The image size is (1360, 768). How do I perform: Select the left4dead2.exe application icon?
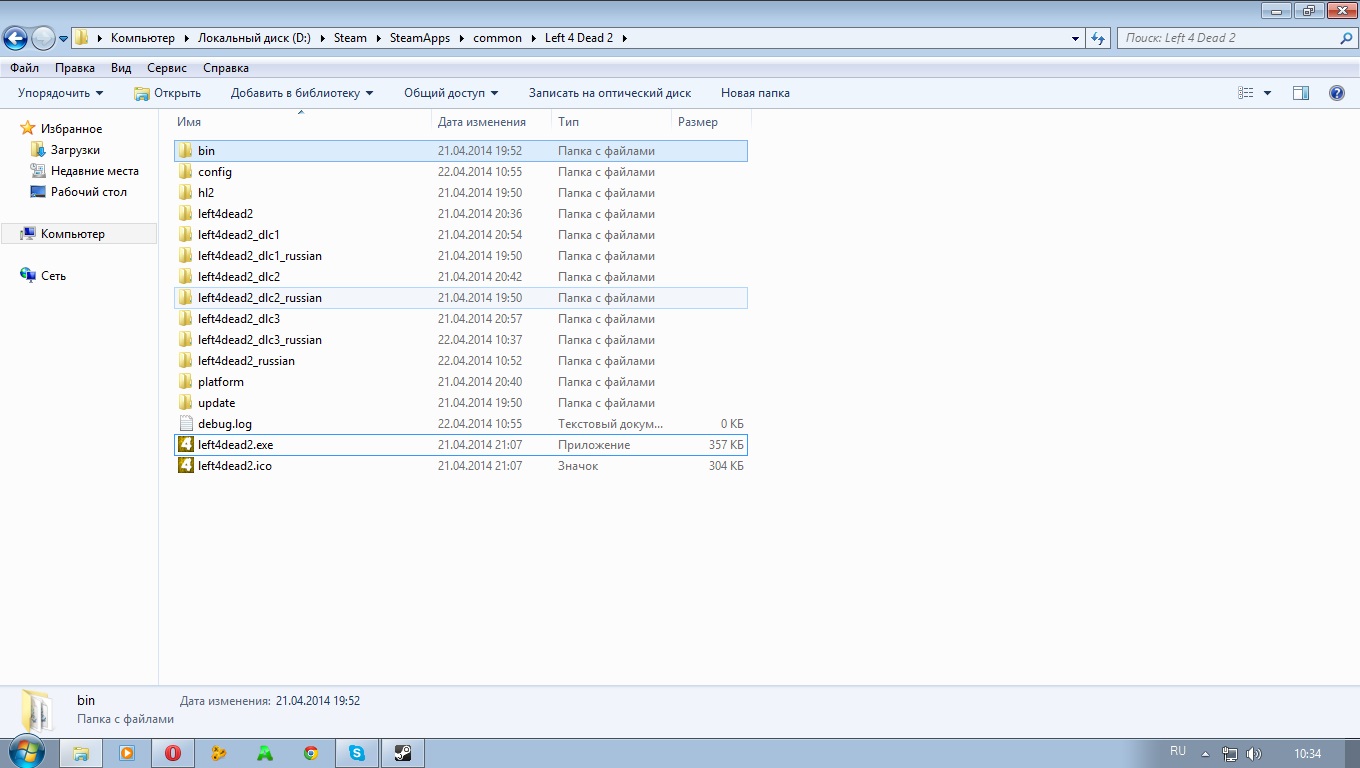coord(186,445)
